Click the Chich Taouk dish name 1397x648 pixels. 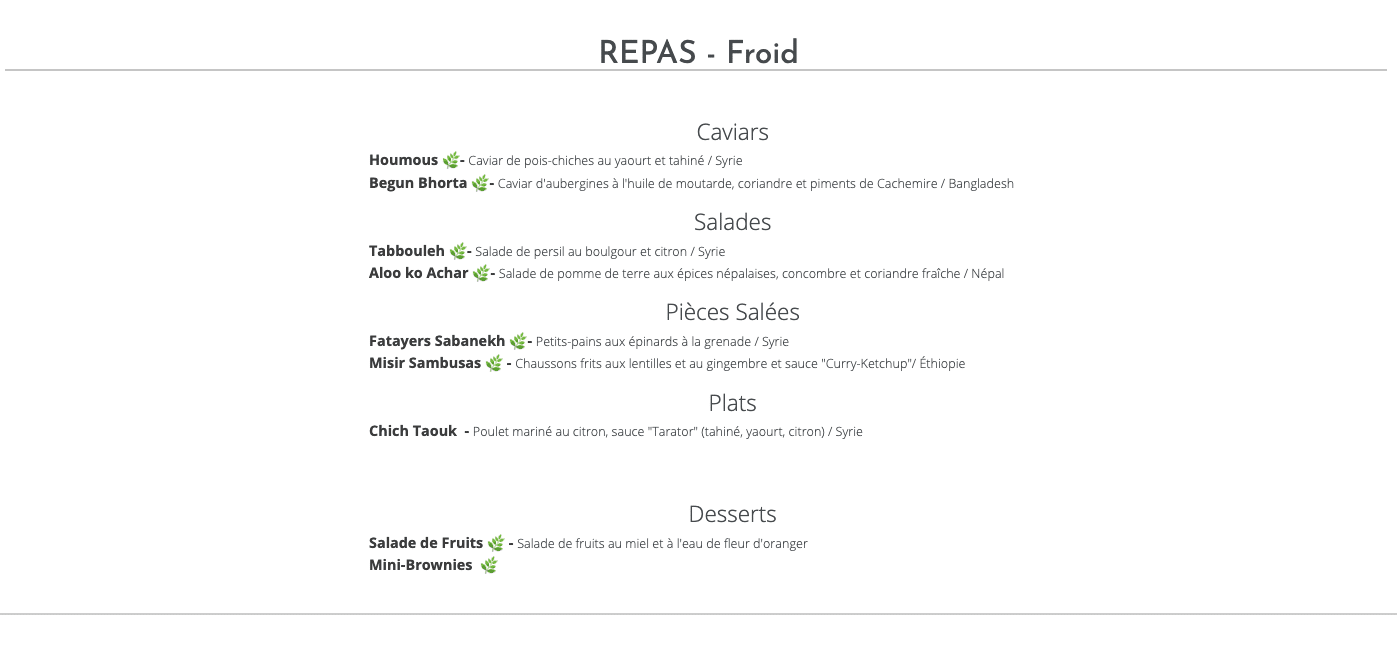point(413,431)
